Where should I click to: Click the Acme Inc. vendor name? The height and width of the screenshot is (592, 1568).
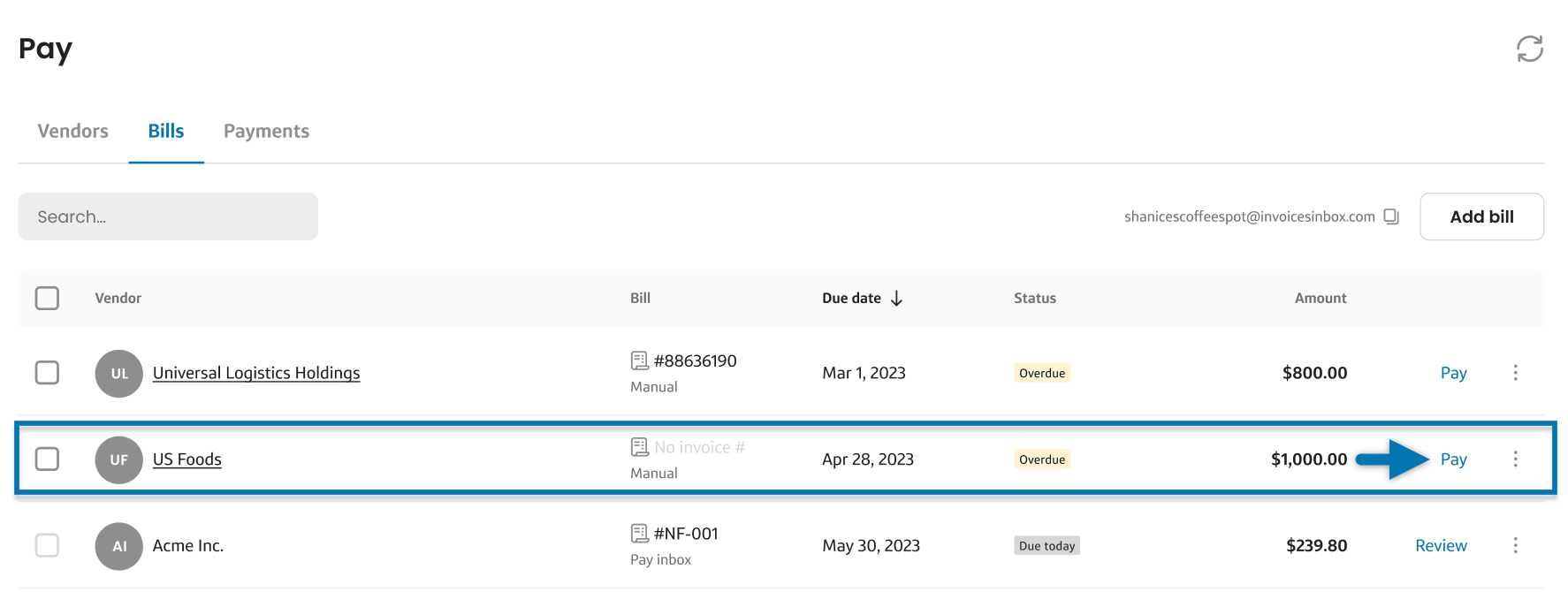(188, 546)
